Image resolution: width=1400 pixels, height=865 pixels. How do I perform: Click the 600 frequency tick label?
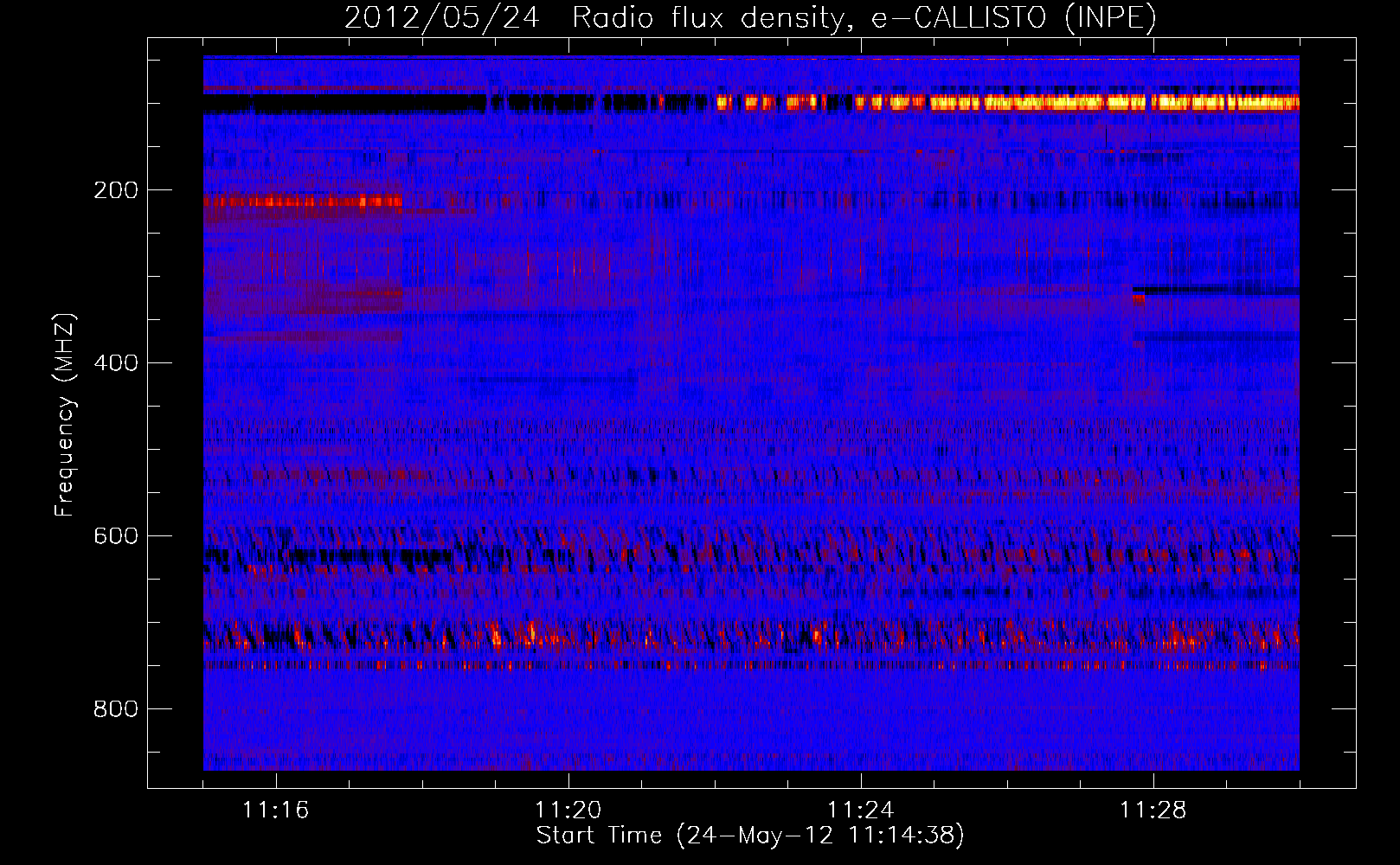pos(116,536)
